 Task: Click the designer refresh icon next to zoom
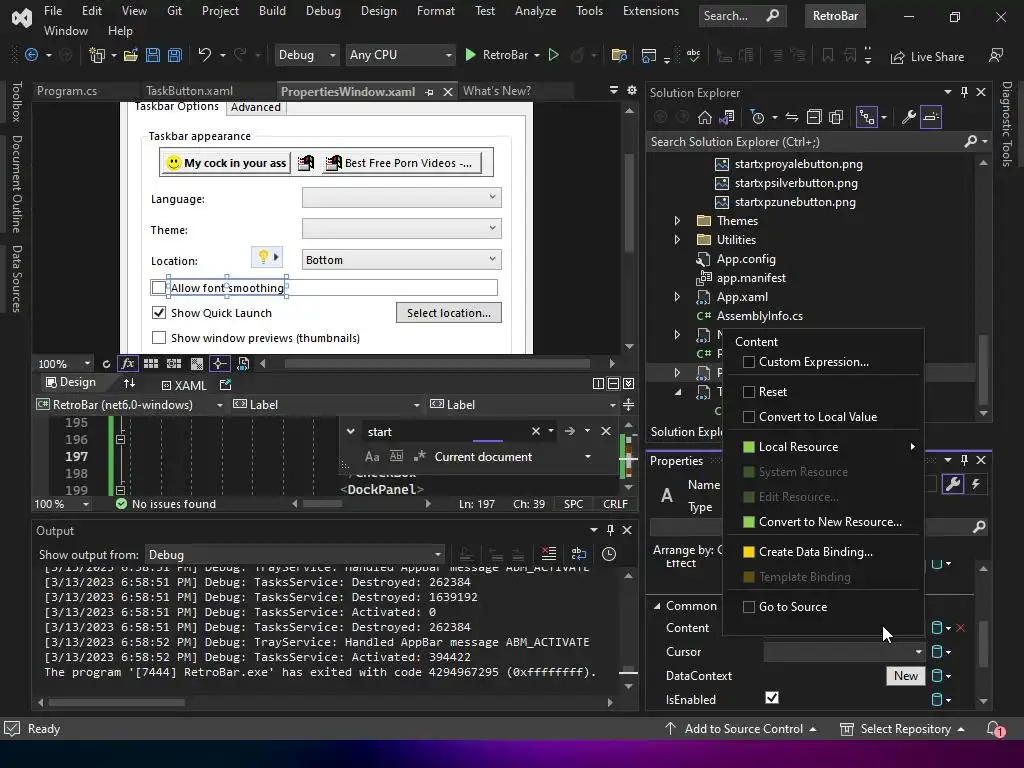106,364
